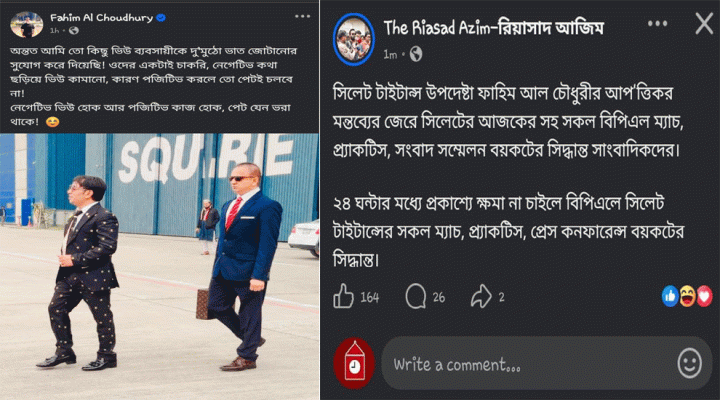
Task: Click your red commenter avatar
Action: point(354,363)
